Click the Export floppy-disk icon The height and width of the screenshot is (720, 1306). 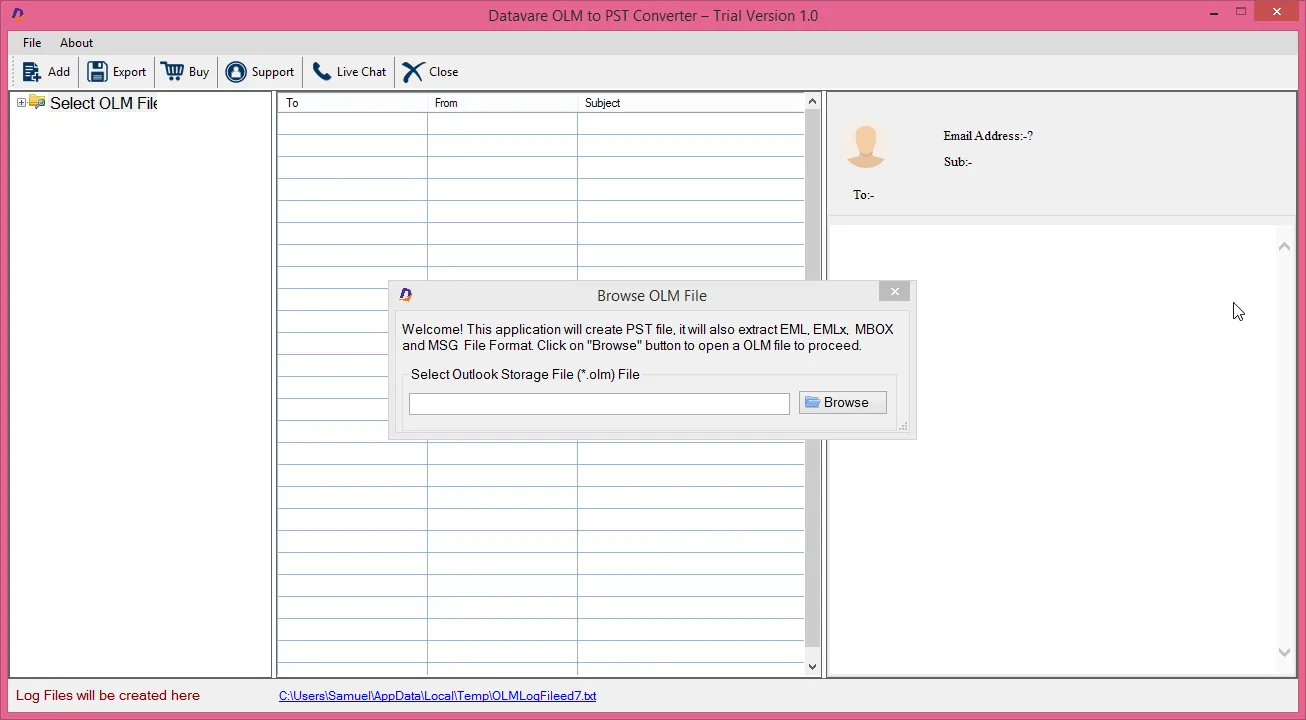pos(97,72)
